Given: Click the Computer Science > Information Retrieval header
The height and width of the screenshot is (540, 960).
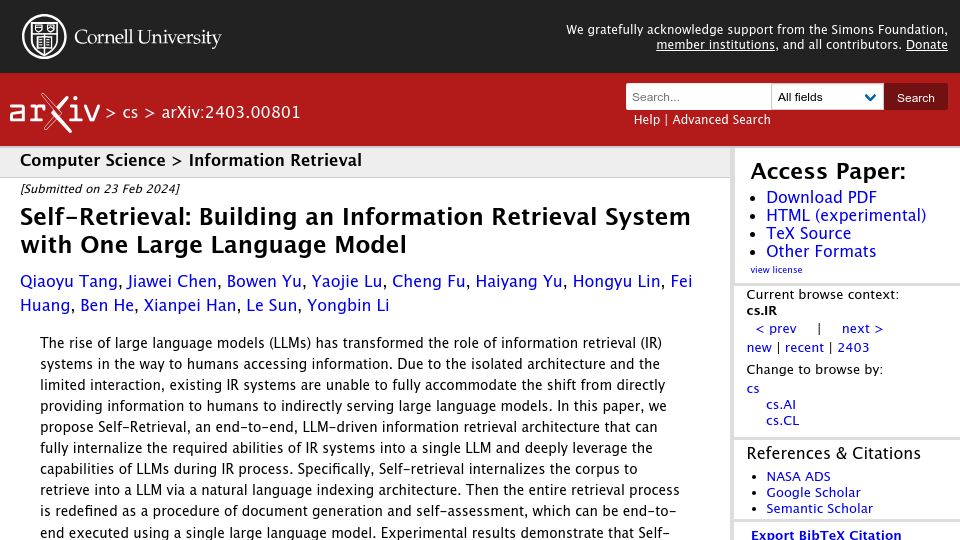Looking at the screenshot, I should click(190, 160).
